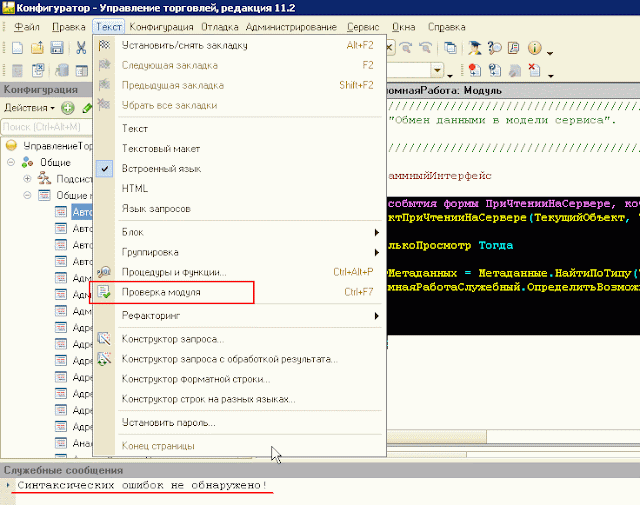Screen dimensions: 640x505
Task: Click the Cut scissors icon
Action: pos(81,48)
